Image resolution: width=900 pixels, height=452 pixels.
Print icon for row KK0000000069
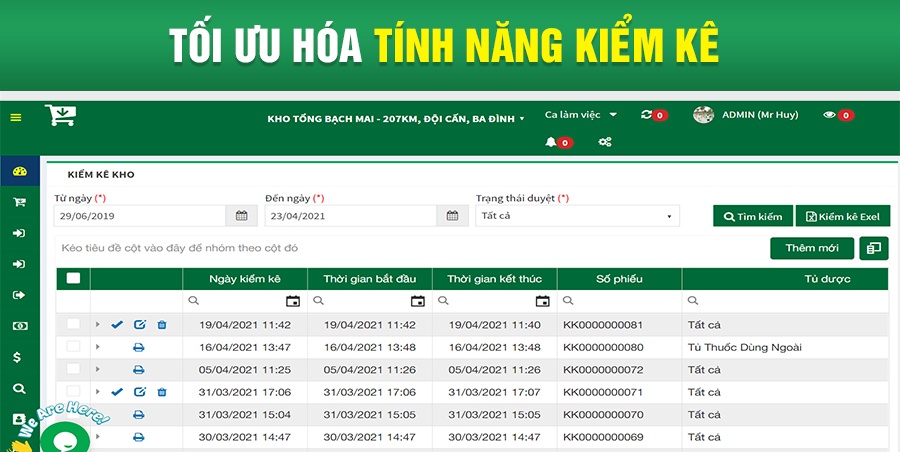[x=138, y=437]
